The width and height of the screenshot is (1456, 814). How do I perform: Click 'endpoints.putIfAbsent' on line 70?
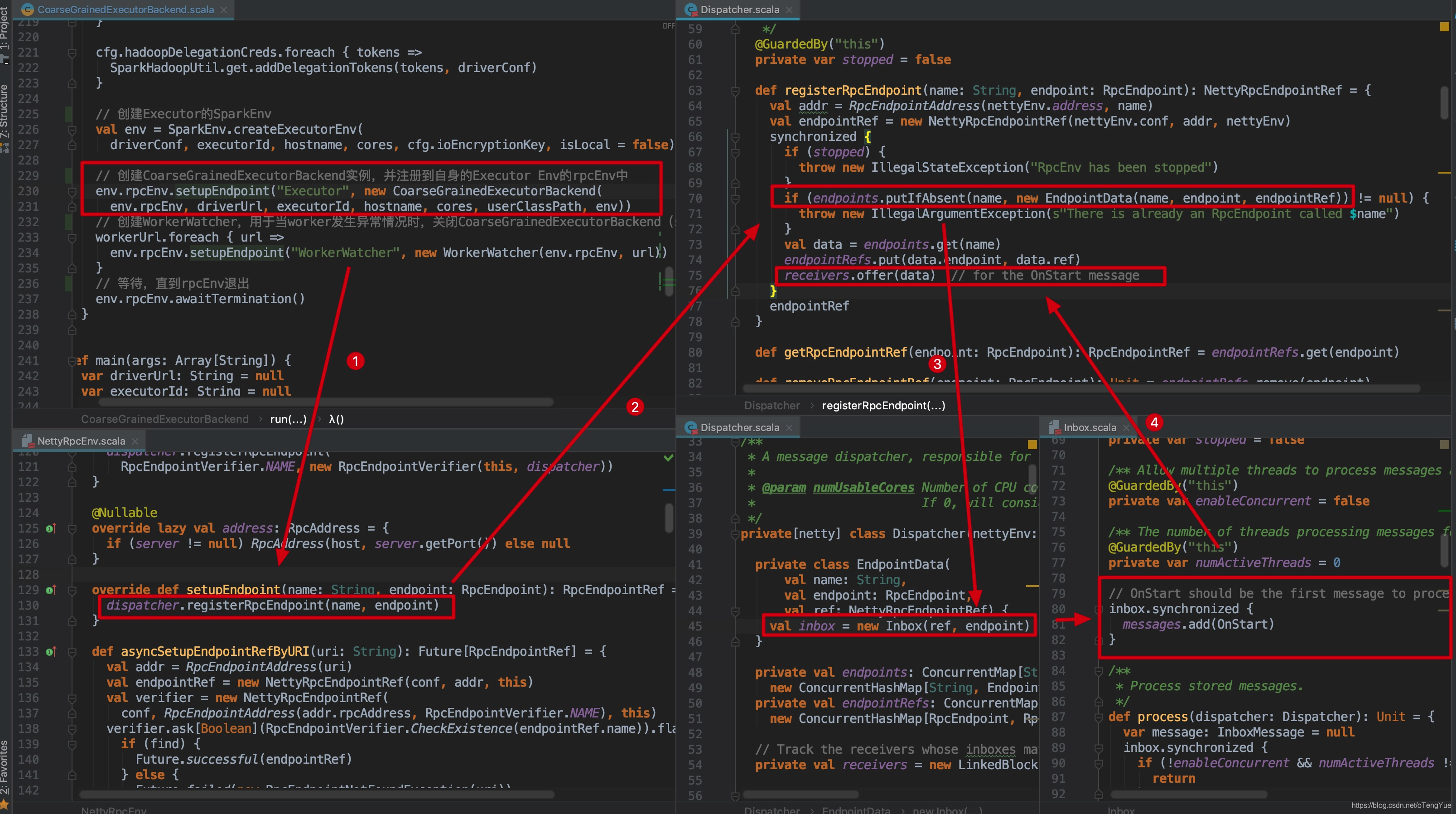click(890, 198)
